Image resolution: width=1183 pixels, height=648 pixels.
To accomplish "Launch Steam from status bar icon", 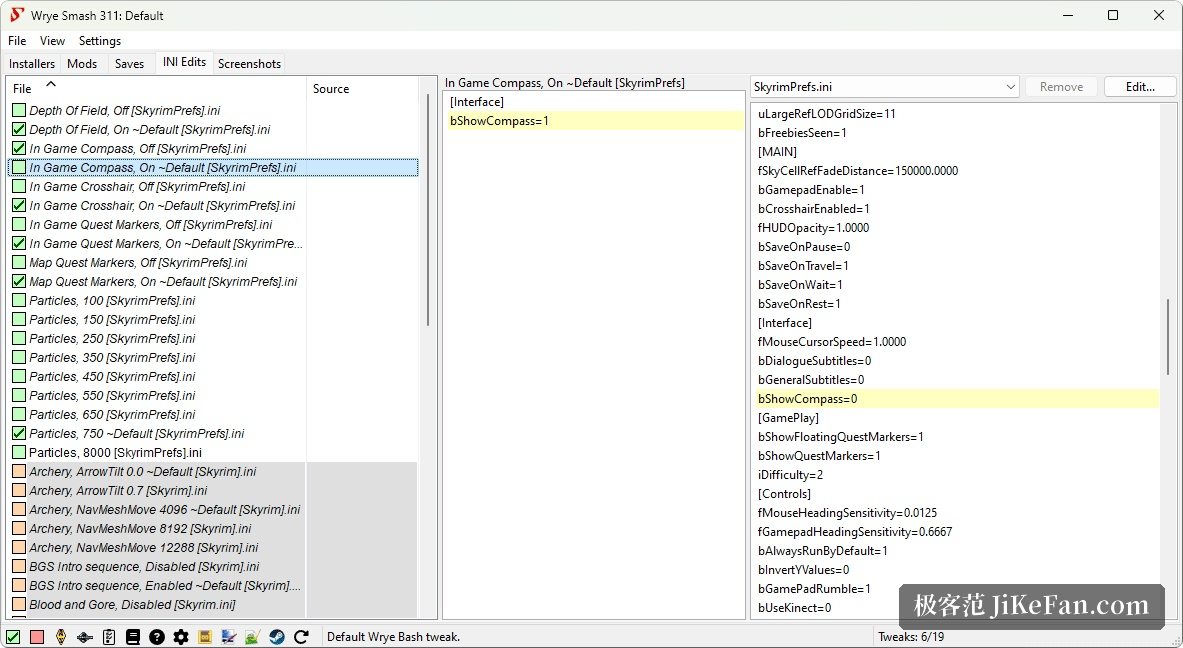I will tap(277, 637).
